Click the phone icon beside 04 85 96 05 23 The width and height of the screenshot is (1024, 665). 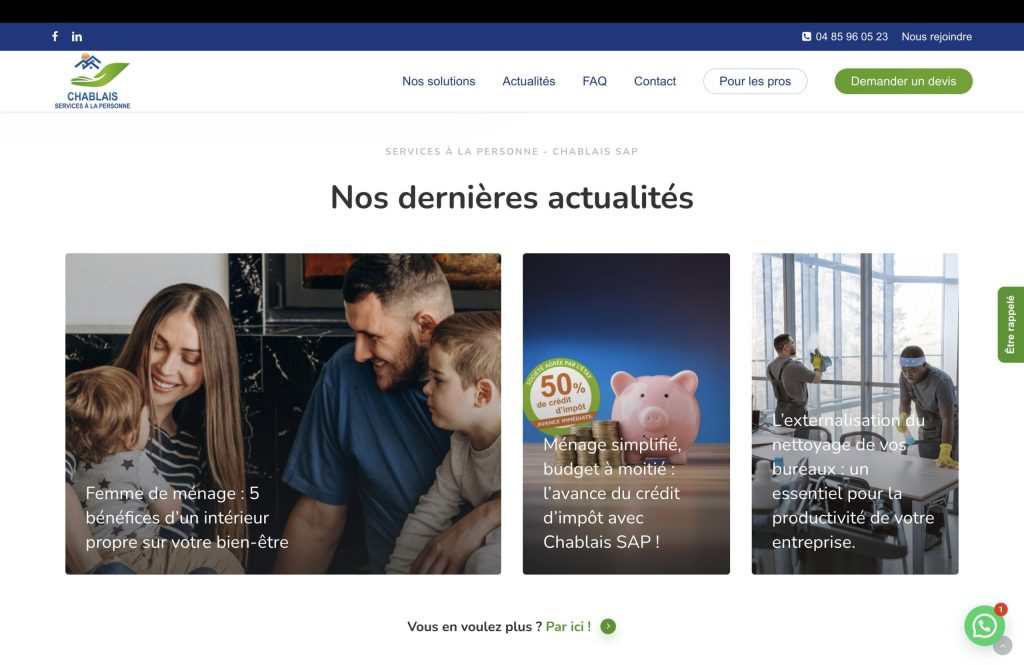807,37
